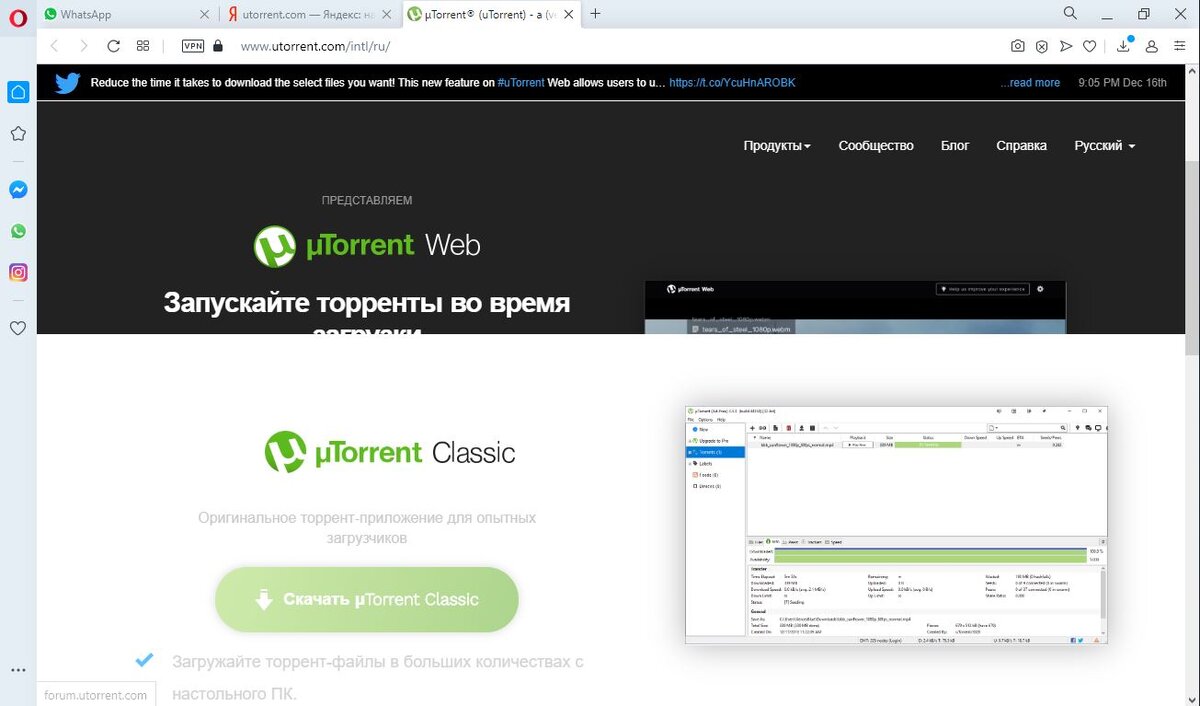The image size is (1200, 706).
Task: Open Instagram in the Opera sidebar
Action: (18, 272)
